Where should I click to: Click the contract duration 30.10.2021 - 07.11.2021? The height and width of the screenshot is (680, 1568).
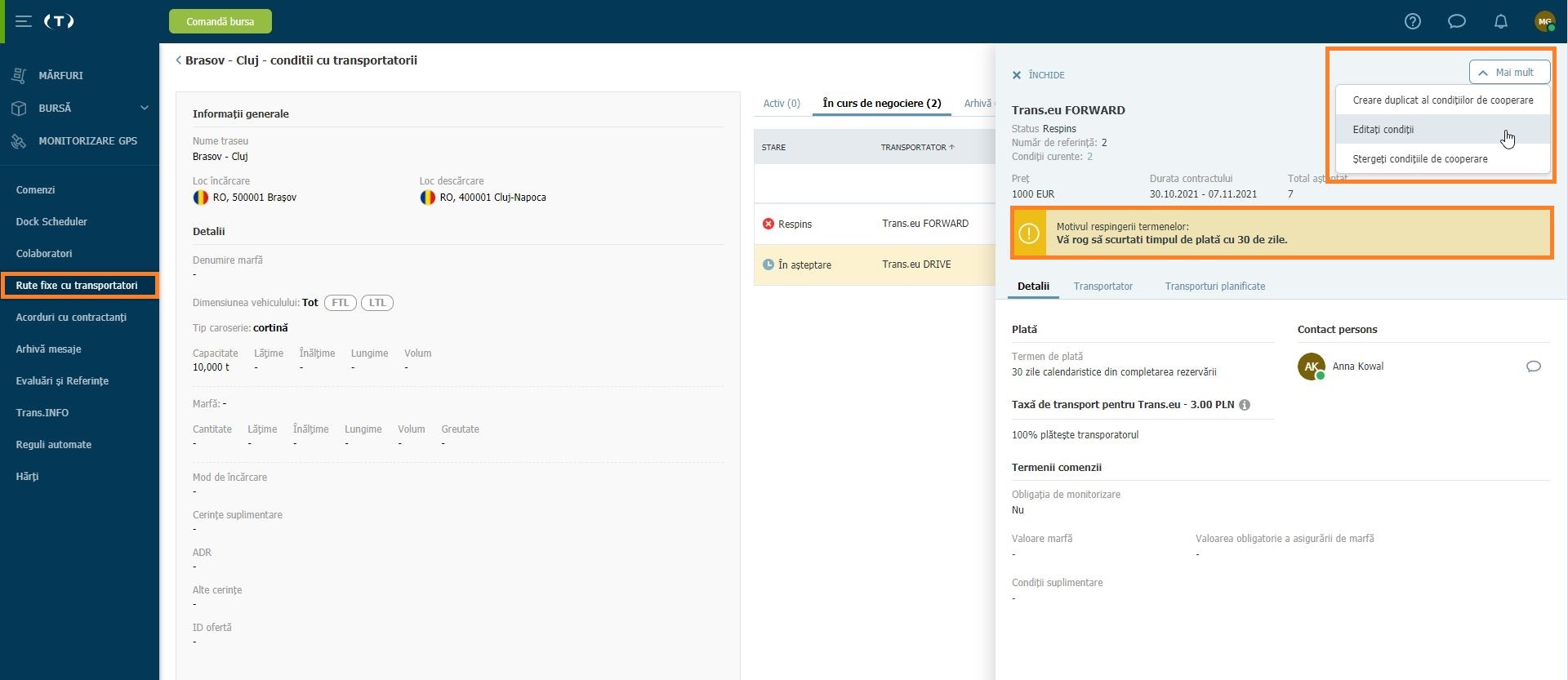pyautogui.click(x=1203, y=194)
